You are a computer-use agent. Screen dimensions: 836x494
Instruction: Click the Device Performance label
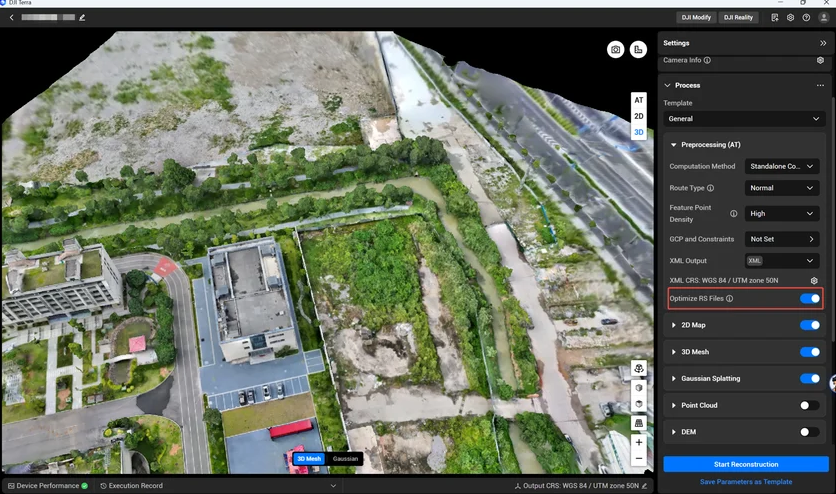(x=47, y=486)
